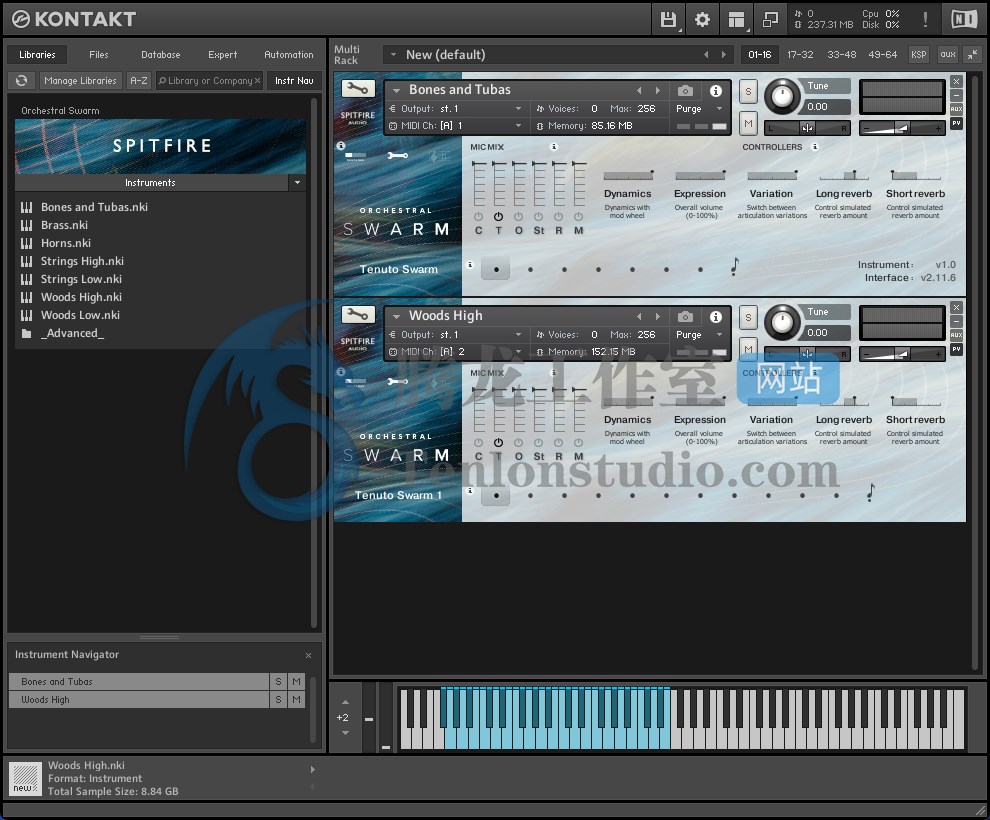
Task: Open Output dropdown for Bones and Tubas
Action: [518, 109]
